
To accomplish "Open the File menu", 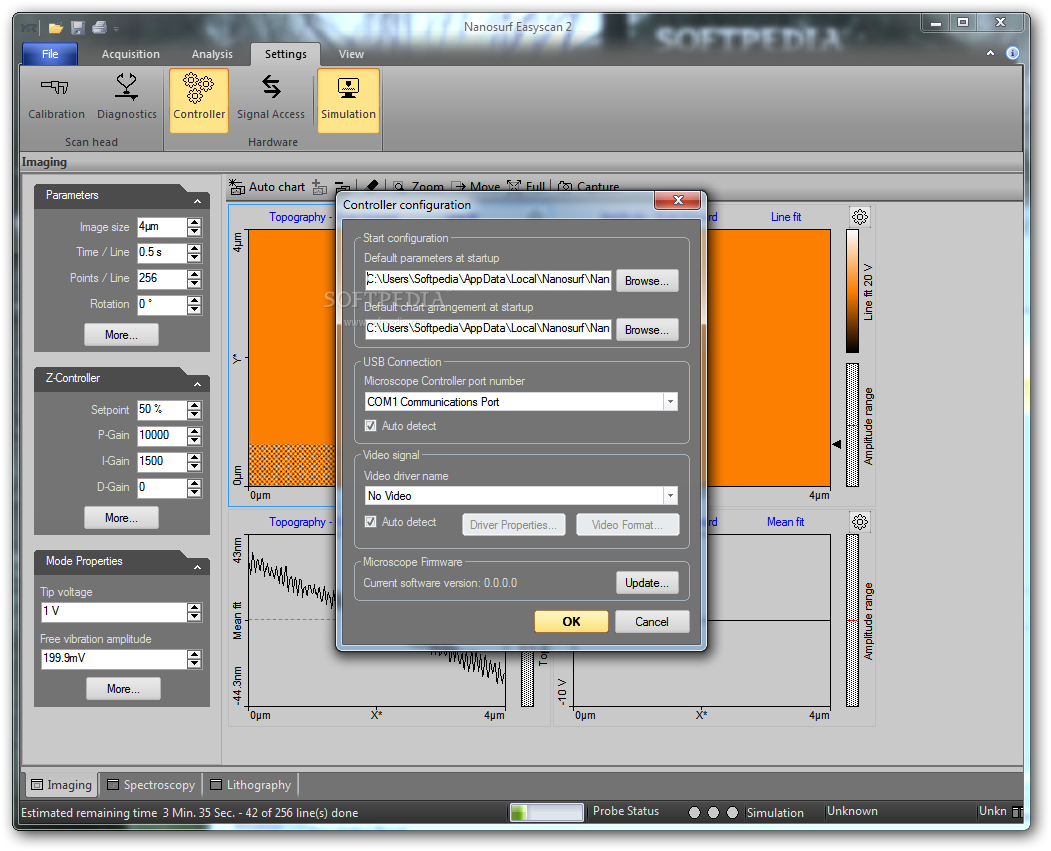I will pos(50,54).
